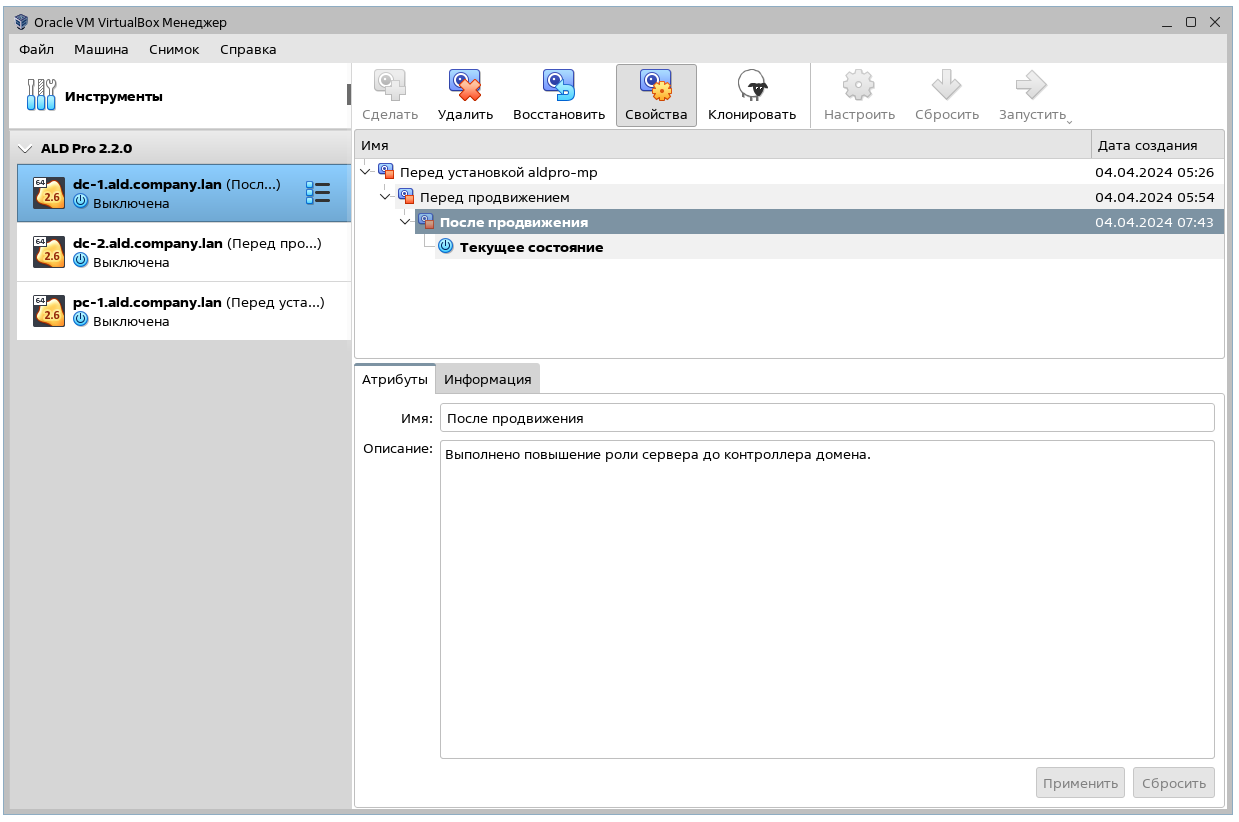
Task: Click the snapshot icon of Перед продвижением
Action: 406,197
